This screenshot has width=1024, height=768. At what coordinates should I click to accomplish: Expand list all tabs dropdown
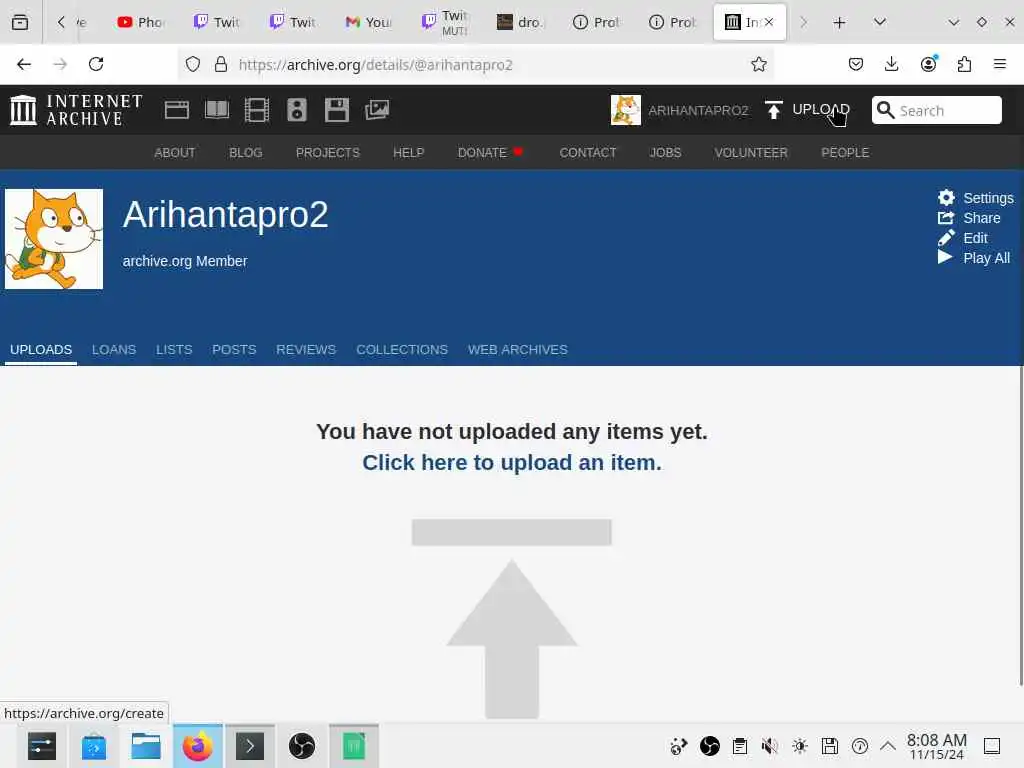click(880, 22)
